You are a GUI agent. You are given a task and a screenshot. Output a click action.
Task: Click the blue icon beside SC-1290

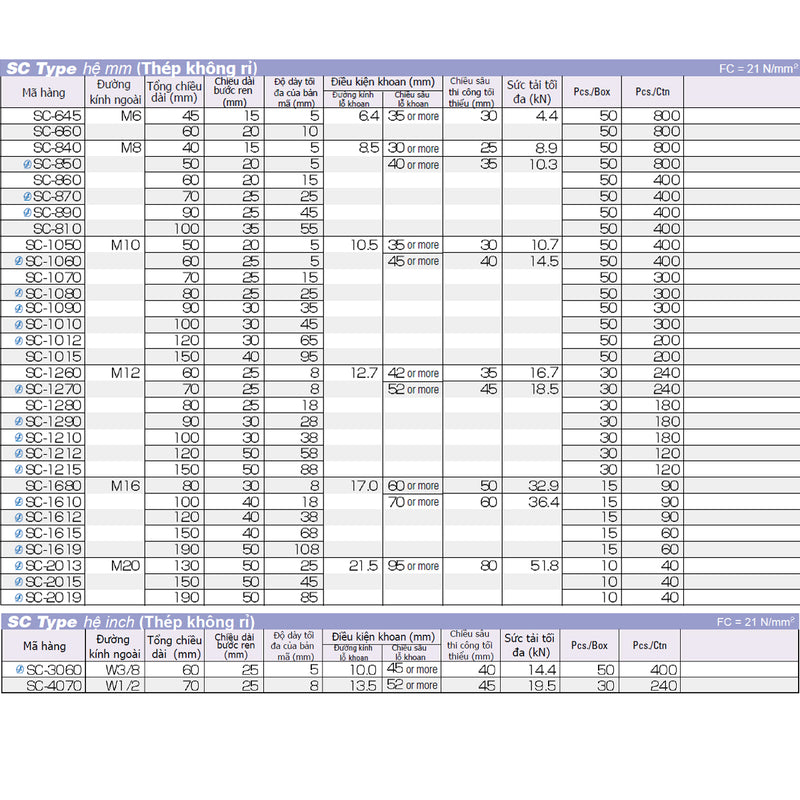[x=19, y=422]
